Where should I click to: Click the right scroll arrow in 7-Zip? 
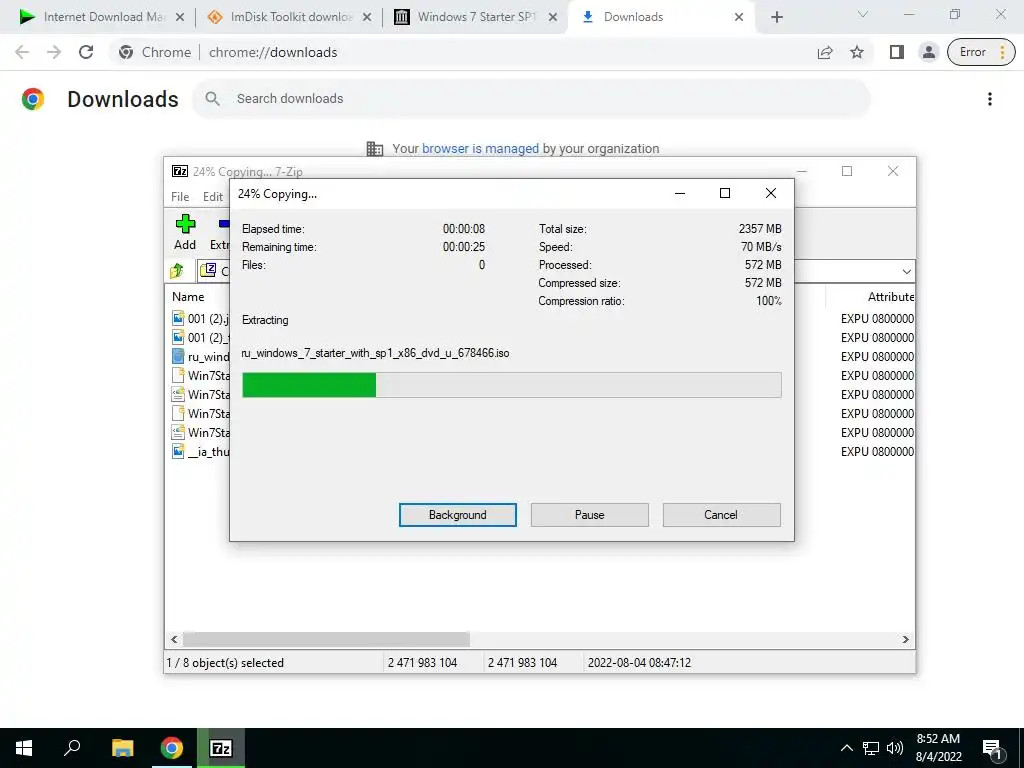click(x=905, y=639)
